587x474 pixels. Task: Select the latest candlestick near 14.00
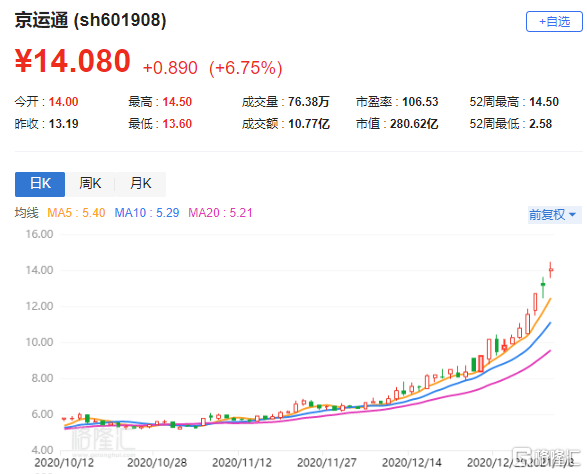[x=551, y=270]
